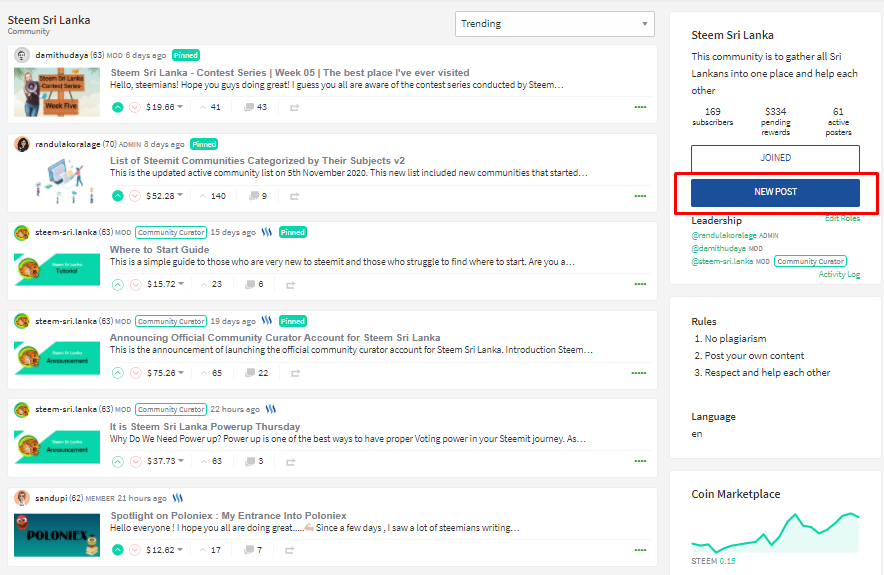
Task: Open @randulakoralage leadership profile link
Action: tap(724, 236)
